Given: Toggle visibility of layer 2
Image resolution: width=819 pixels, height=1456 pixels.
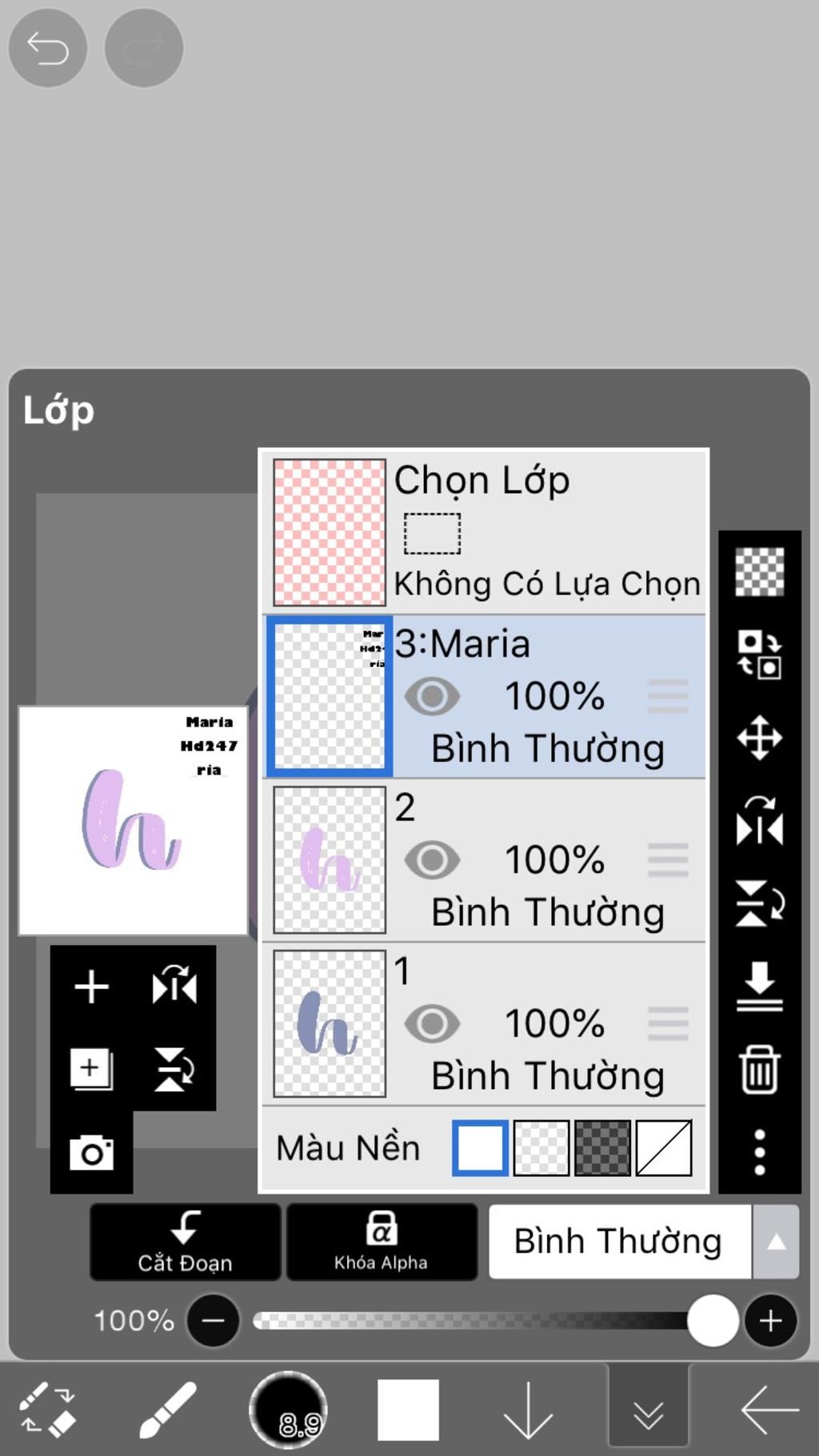Looking at the screenshot, I should click(432, 860).
